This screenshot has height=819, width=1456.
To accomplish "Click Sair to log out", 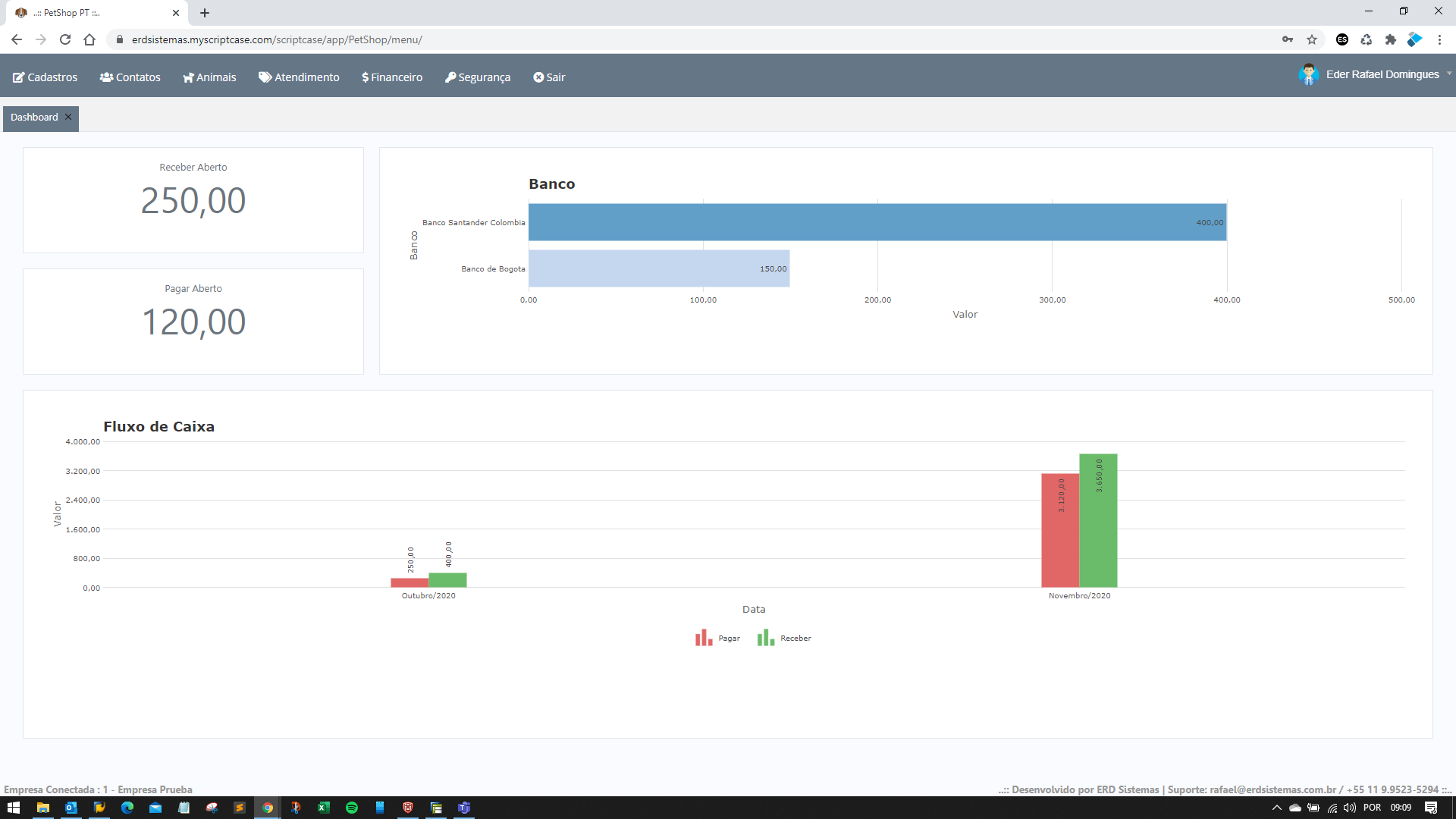I will click(549, 77).
